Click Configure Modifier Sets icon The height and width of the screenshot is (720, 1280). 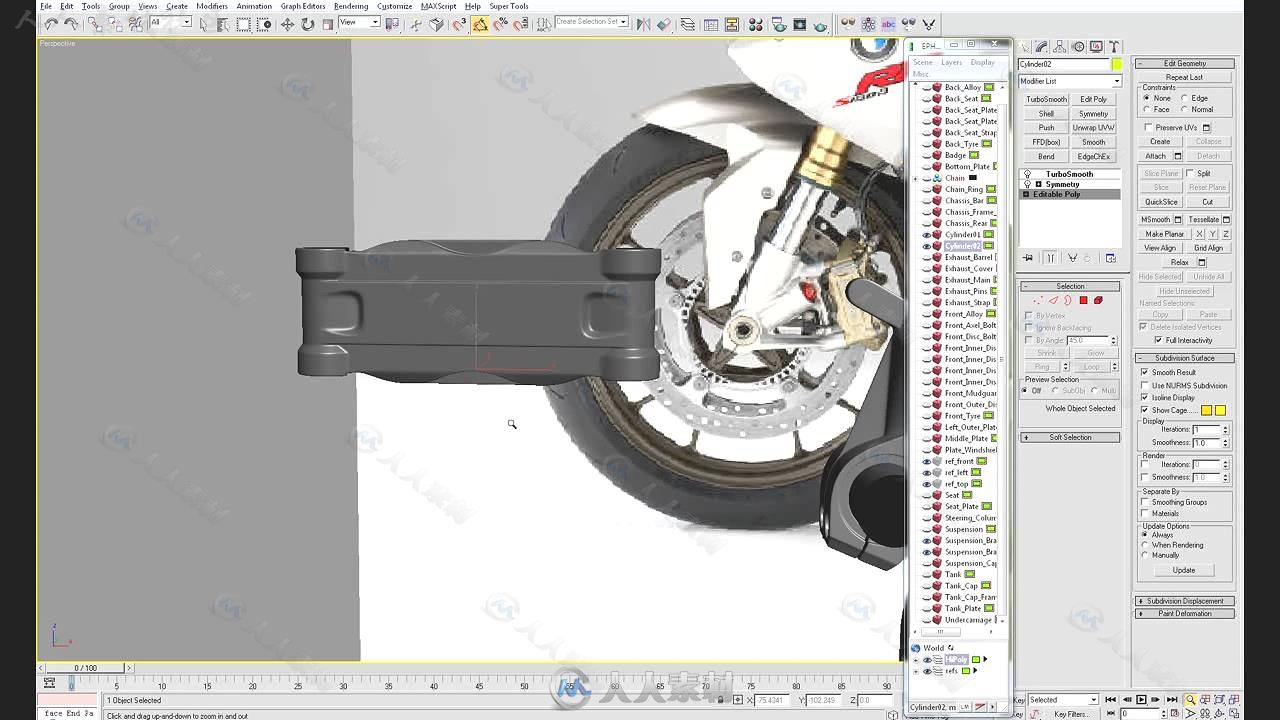(x=1110, y=258)
